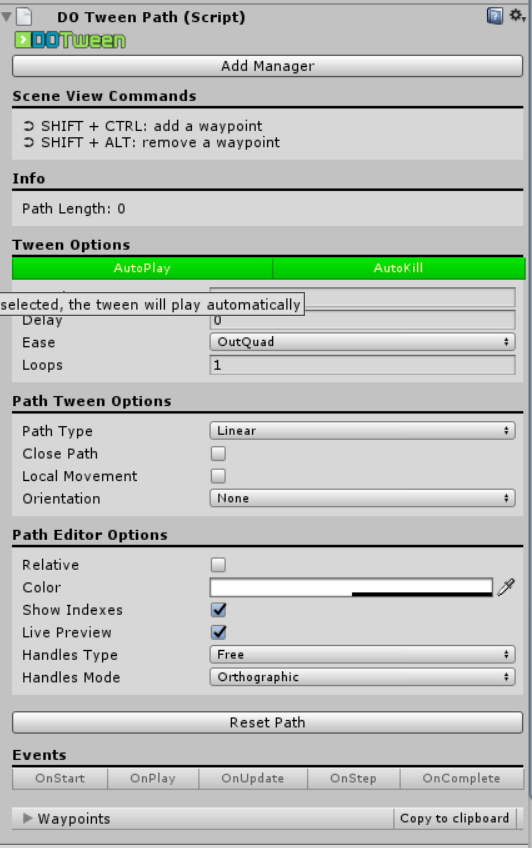This screenshot has width=532, height=848.
Task: Open the Handles Mode dropdown
Action: (x=362, y=677)
